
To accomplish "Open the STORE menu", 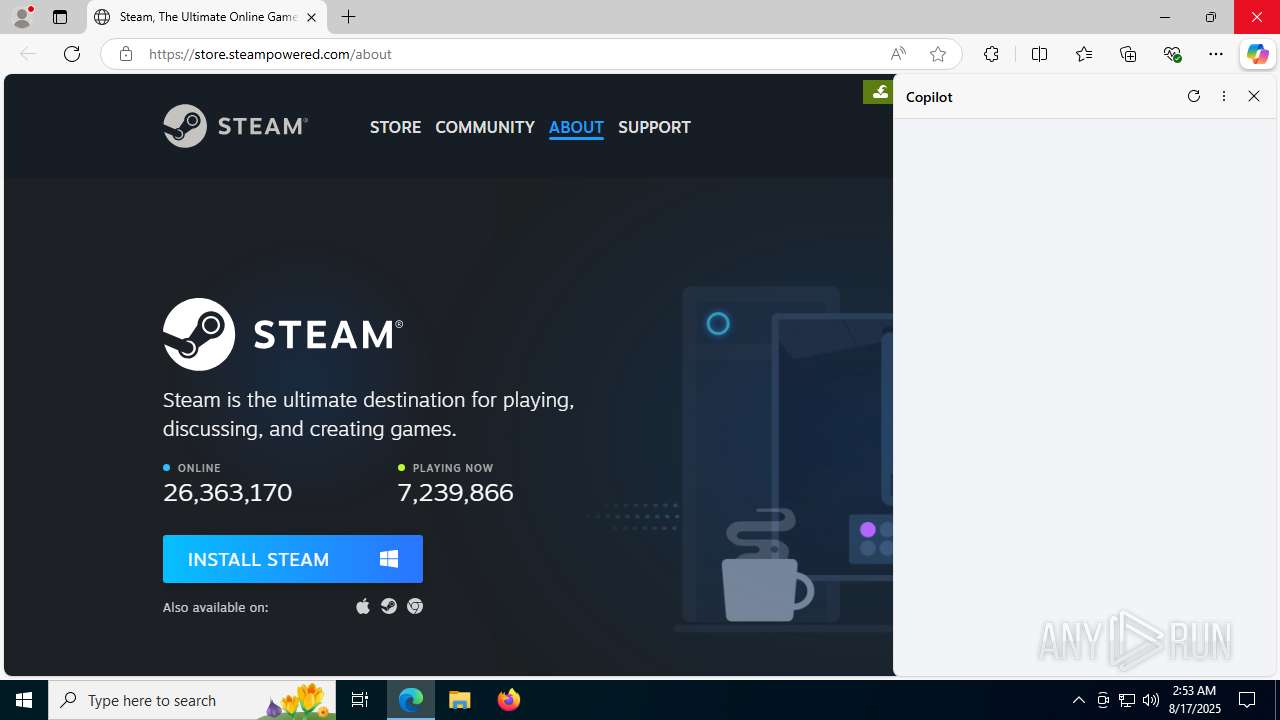I will click(395, 127).
